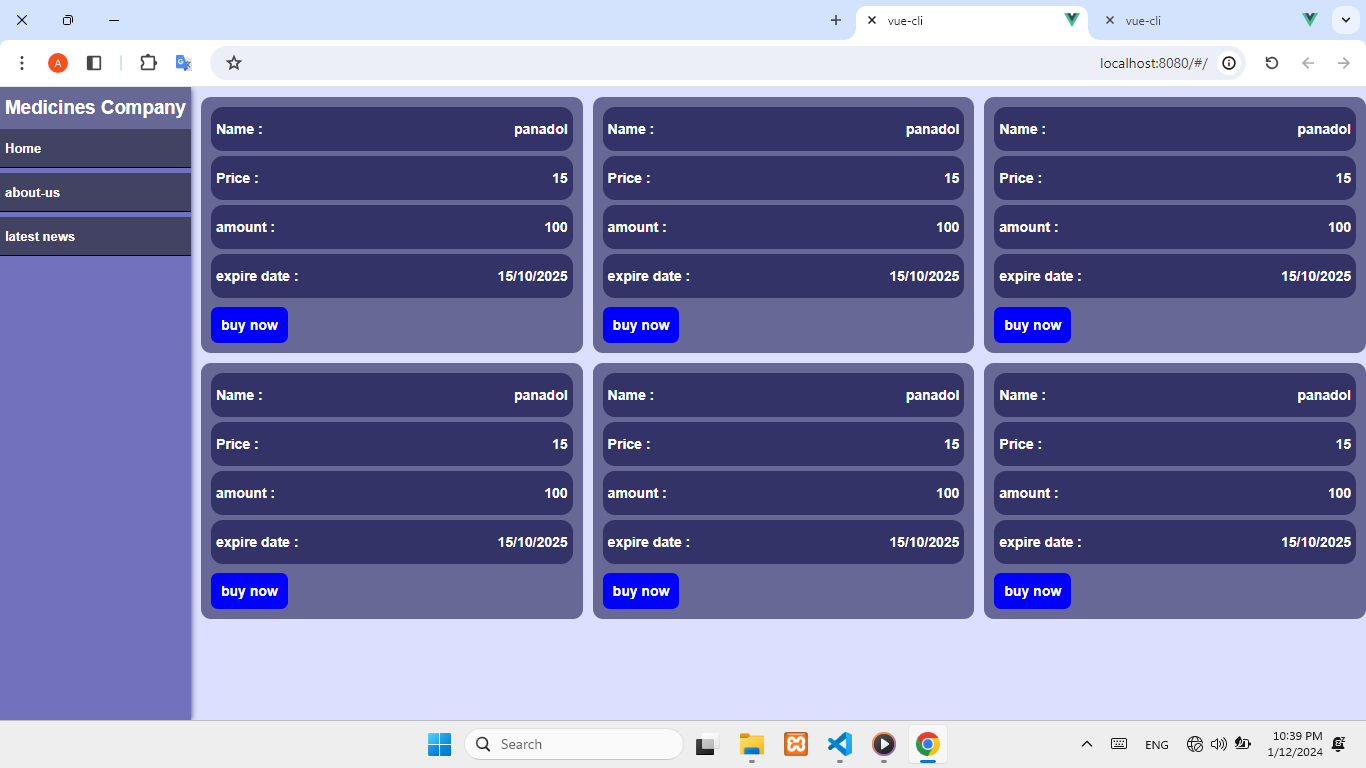1366x768 pixels.
Task: Click the orange profile avatar icon
Action: click(x=58, y=63)
